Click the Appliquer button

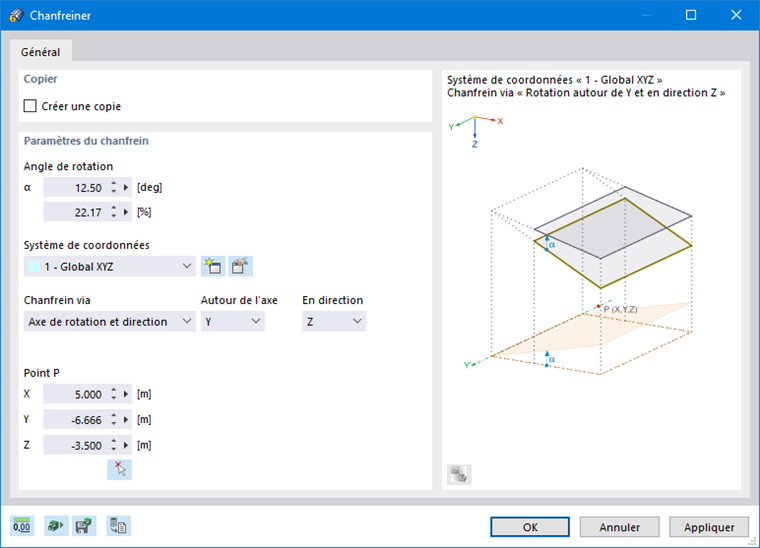tap(709, 527)
